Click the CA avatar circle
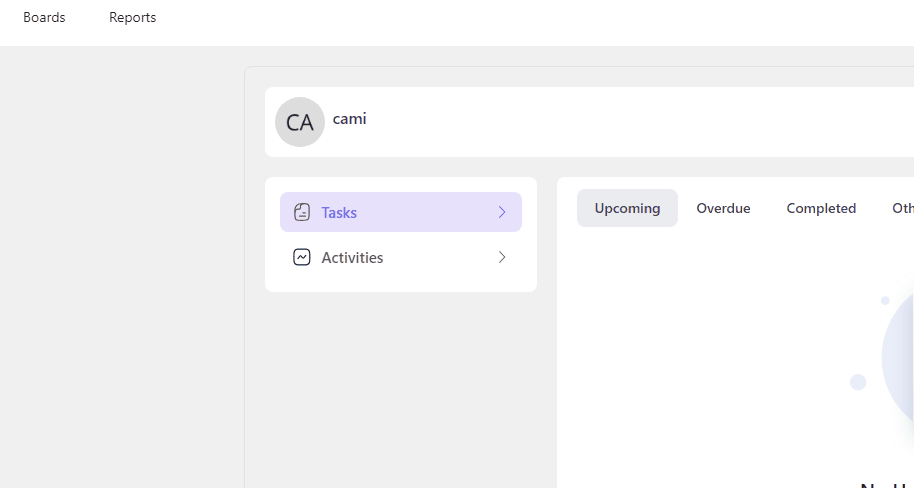Image resolution: width=914 pixels, height=488 pixels. click(x=300, y=122)
